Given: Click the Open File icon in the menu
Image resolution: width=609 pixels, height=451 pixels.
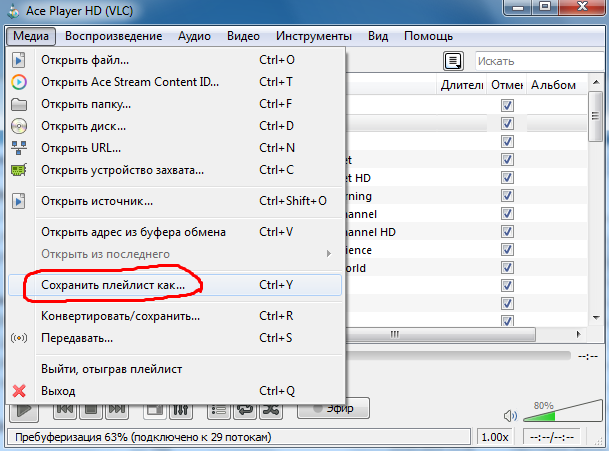Looking at the screenshot, I should click(x=18, y=60).
